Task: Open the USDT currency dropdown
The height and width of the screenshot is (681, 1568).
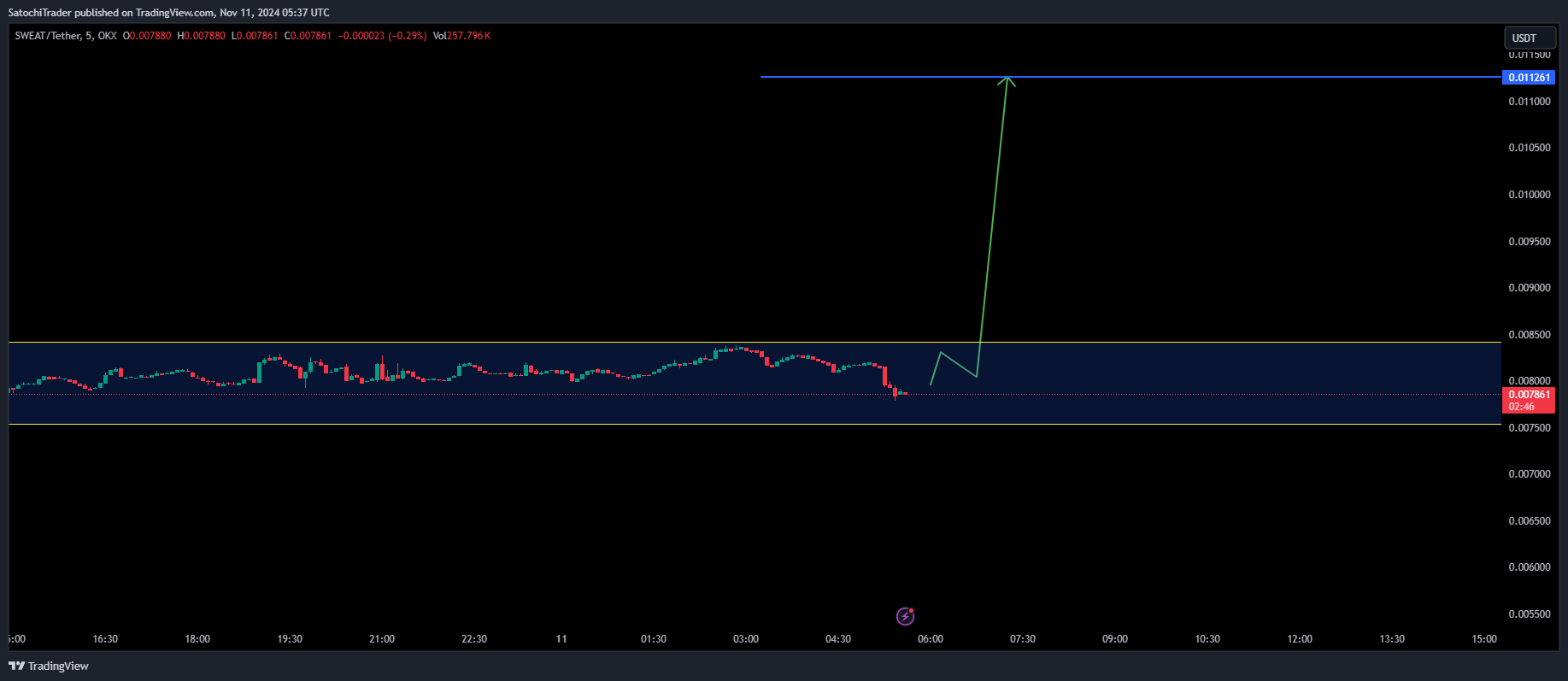Action: [x=1530, y=38]
